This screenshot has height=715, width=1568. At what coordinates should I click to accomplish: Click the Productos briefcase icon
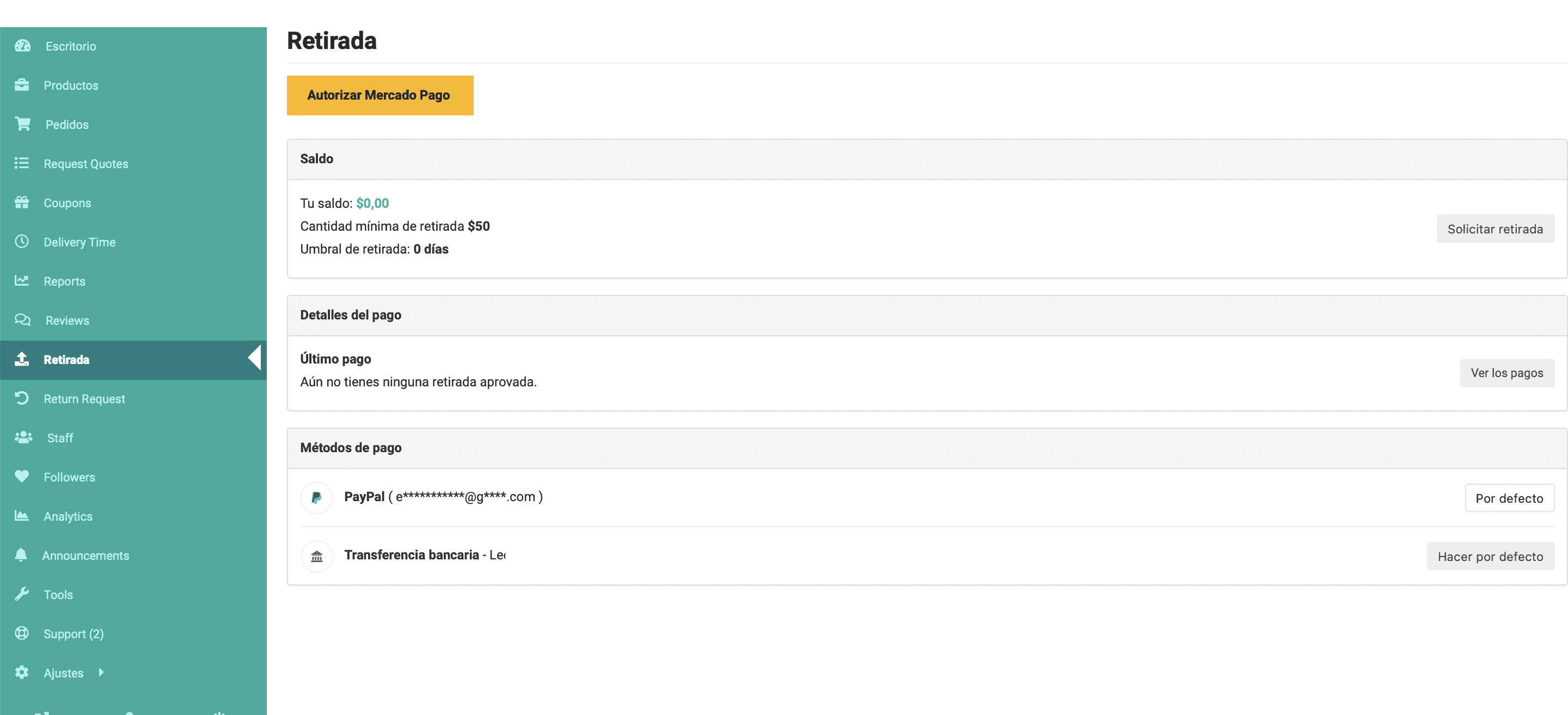tap(22, 84)
